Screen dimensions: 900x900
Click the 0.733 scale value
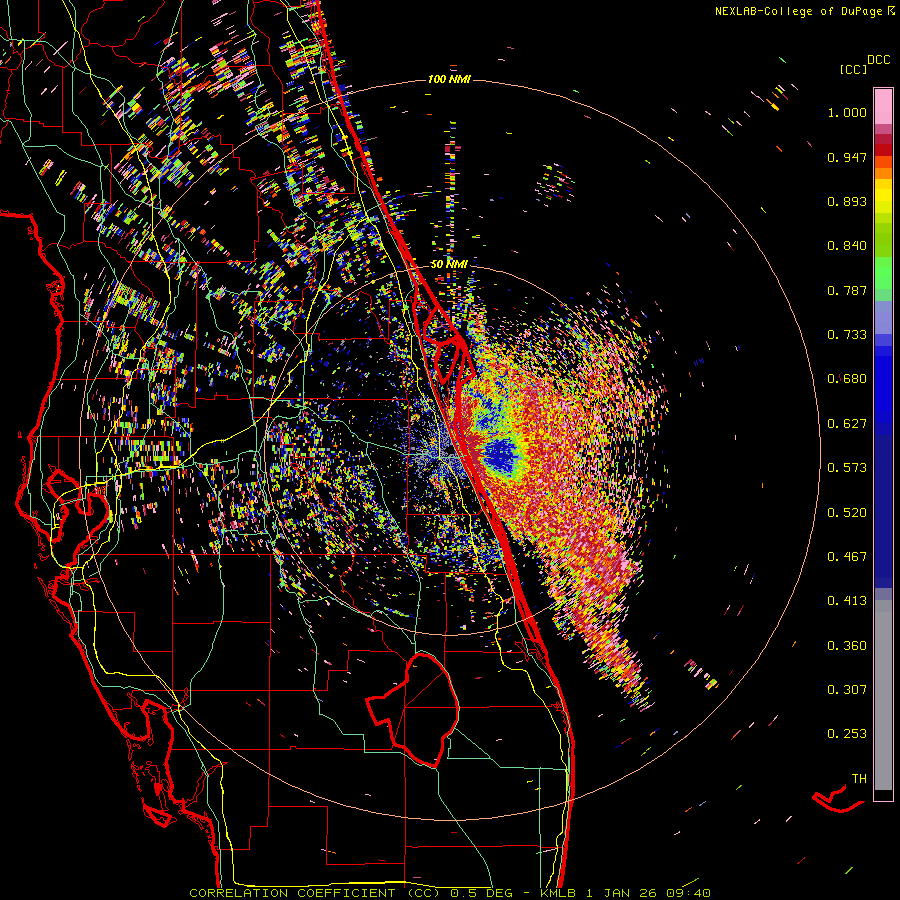point(847,335)
